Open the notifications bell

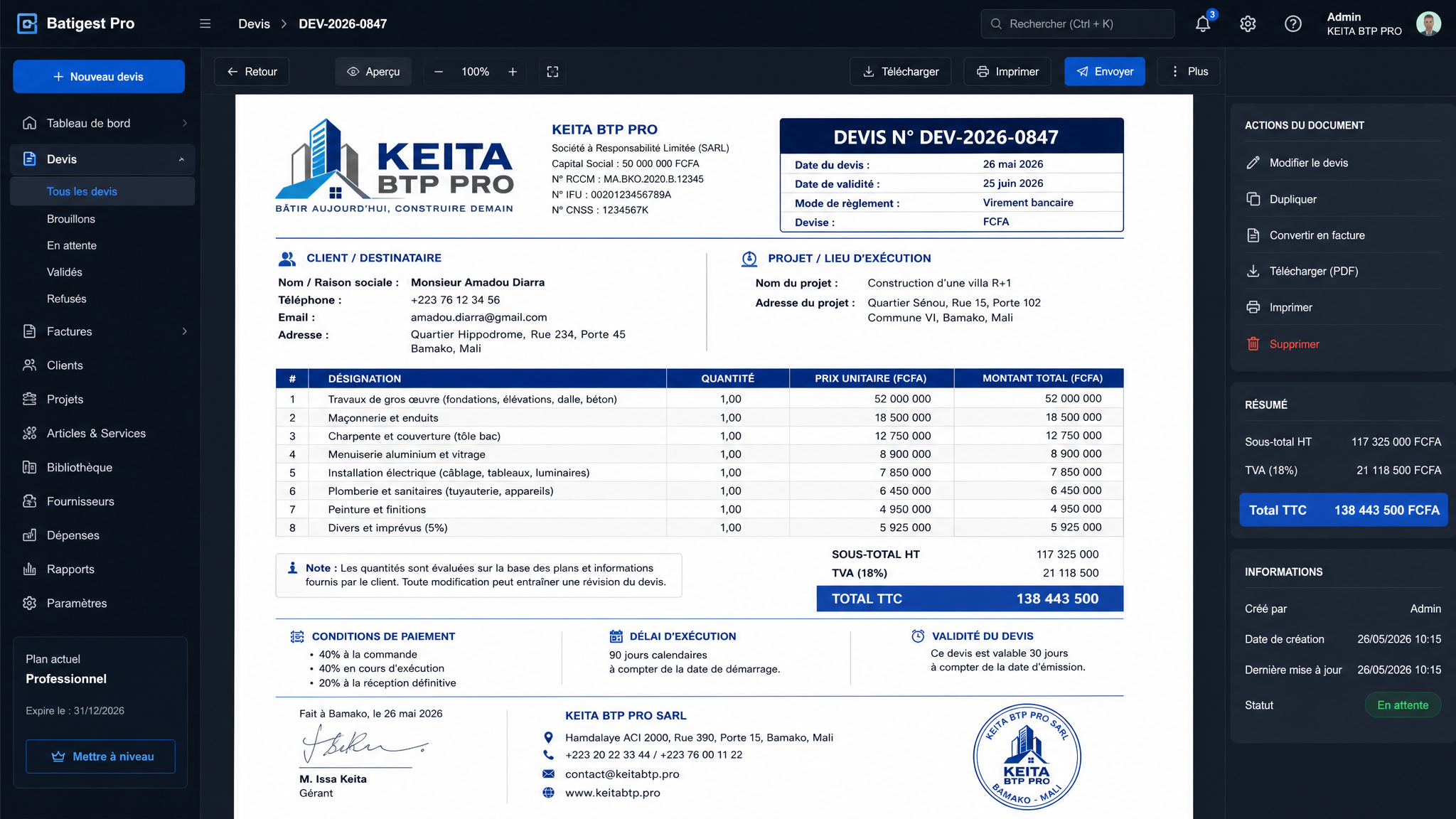click(x=1202, y=24)
